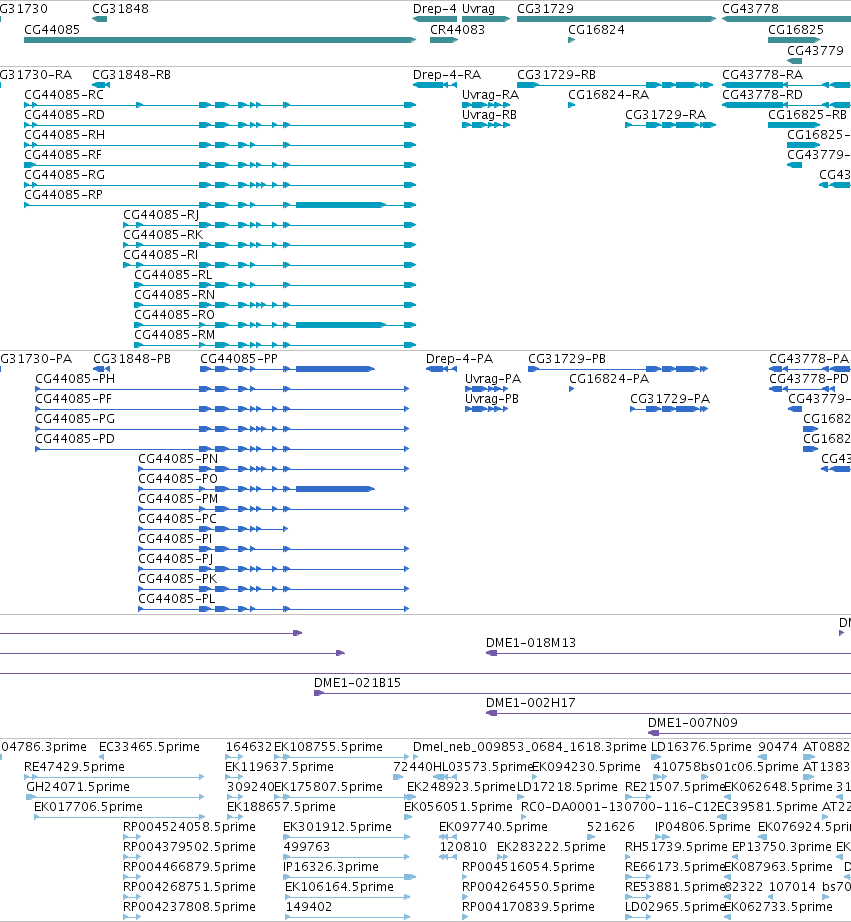Select EST GH24071.5prime
The width and height of the screenshot is (851, 922).
coord(78,787)
